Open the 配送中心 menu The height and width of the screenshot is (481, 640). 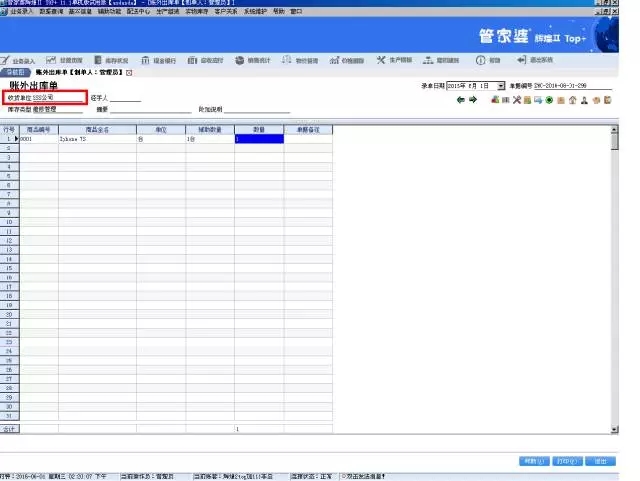click(x=138, y=11)
